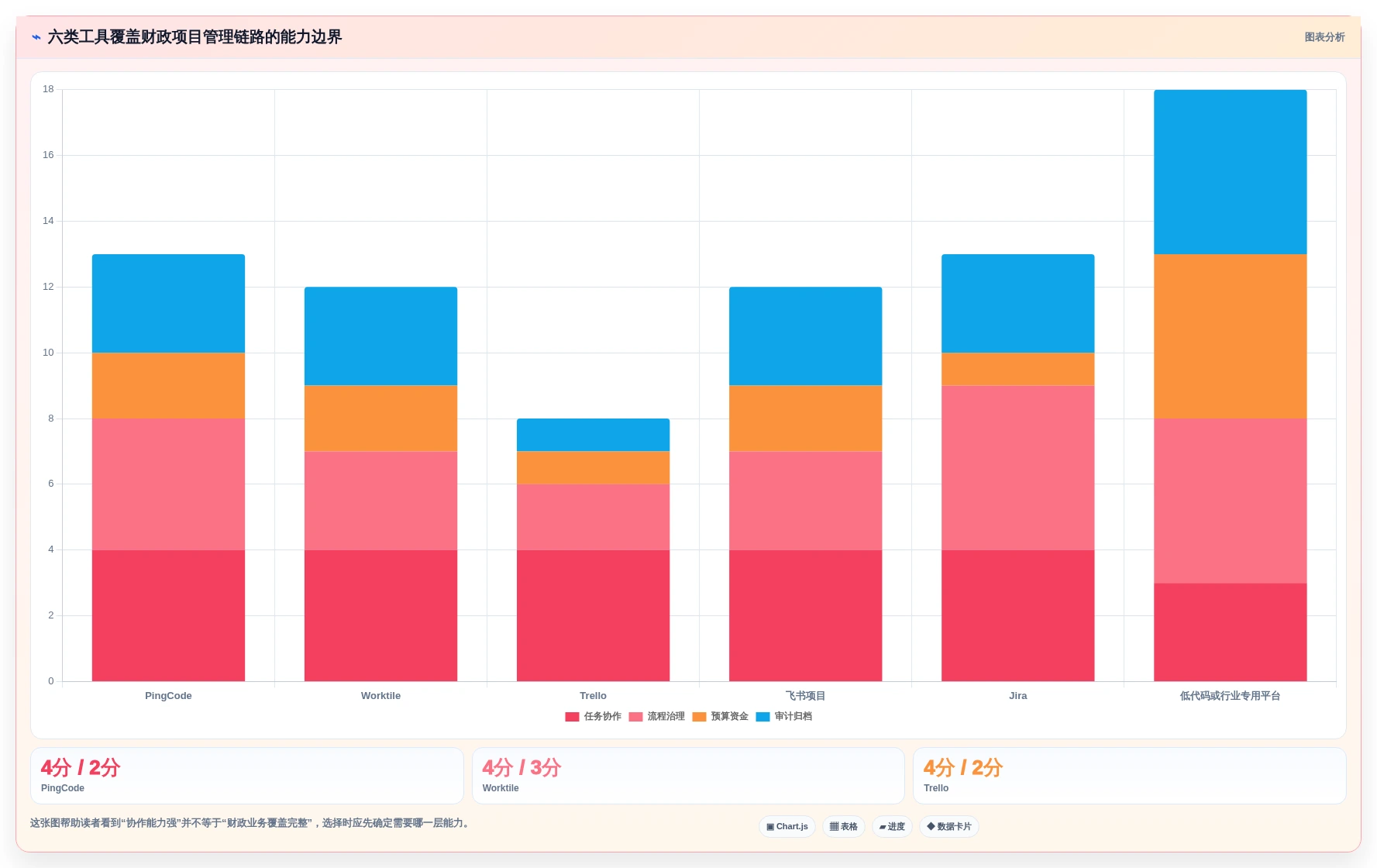Click the y-axis value 18
The height and width of the screenshot is (868, 1377).
[x=48, y=89]
